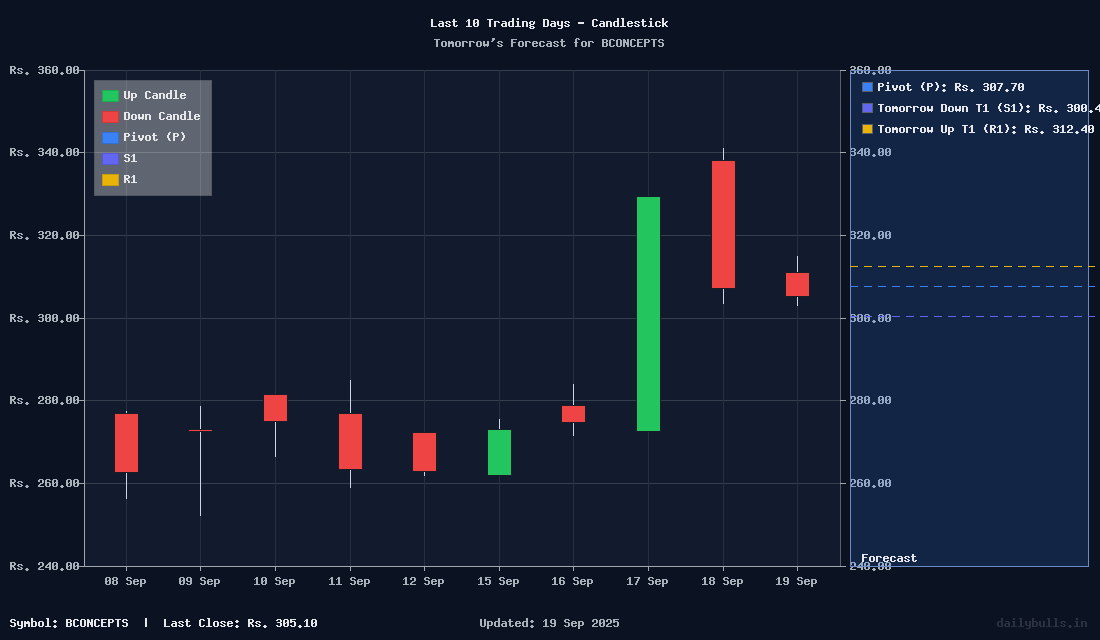The image size is (1100, 640).
Task: Click the blue Pivot (P) legend swatch
Action: 110,138
